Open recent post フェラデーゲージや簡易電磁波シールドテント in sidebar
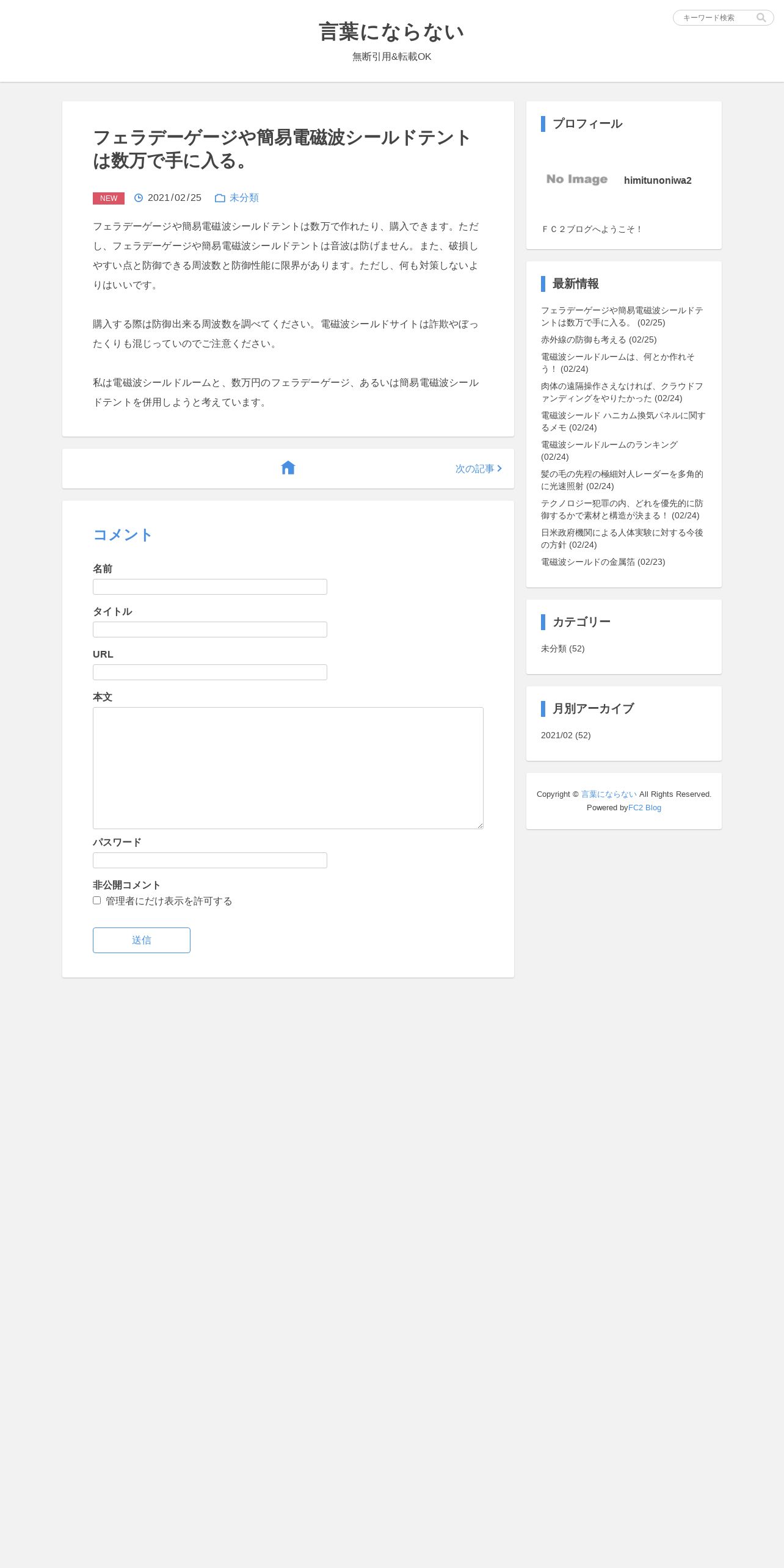784x1568 pixels. 622,316
